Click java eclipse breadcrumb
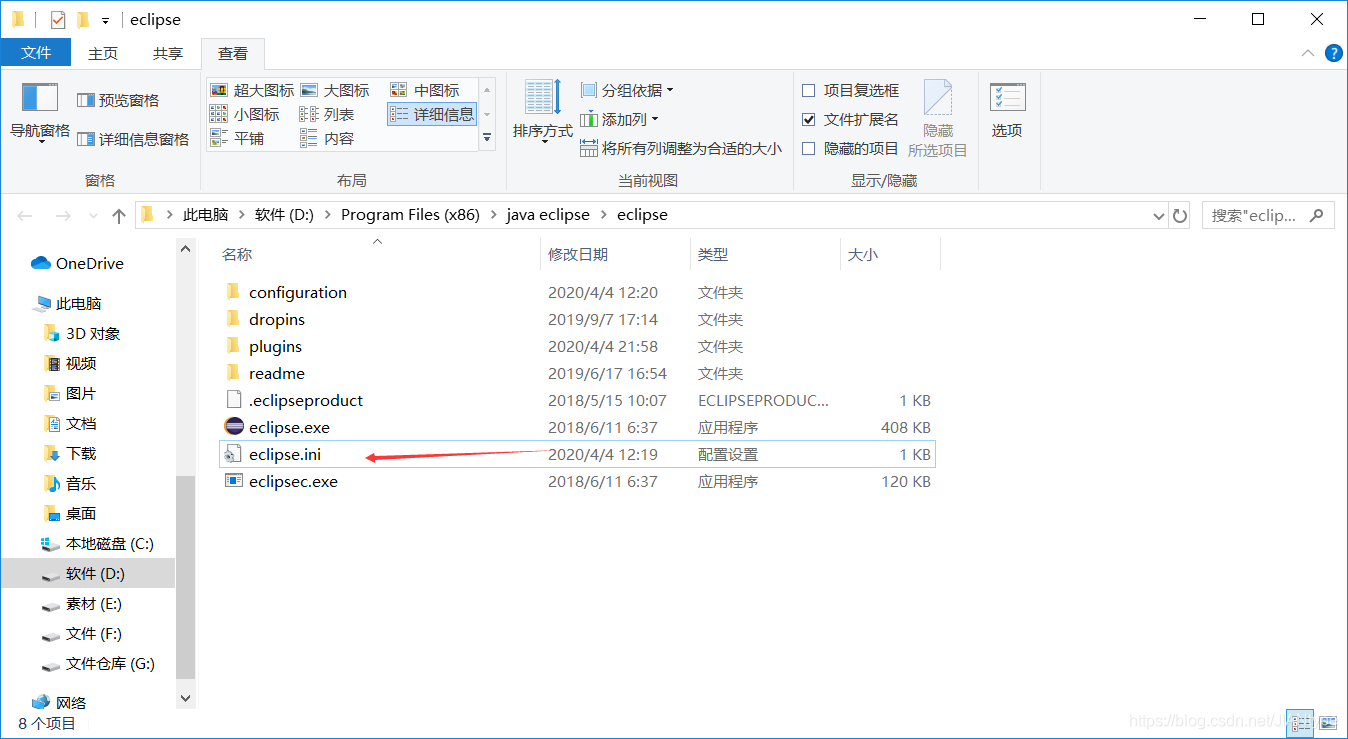Viewport: 1348px width, 739px height. click(x=548, y=215)
